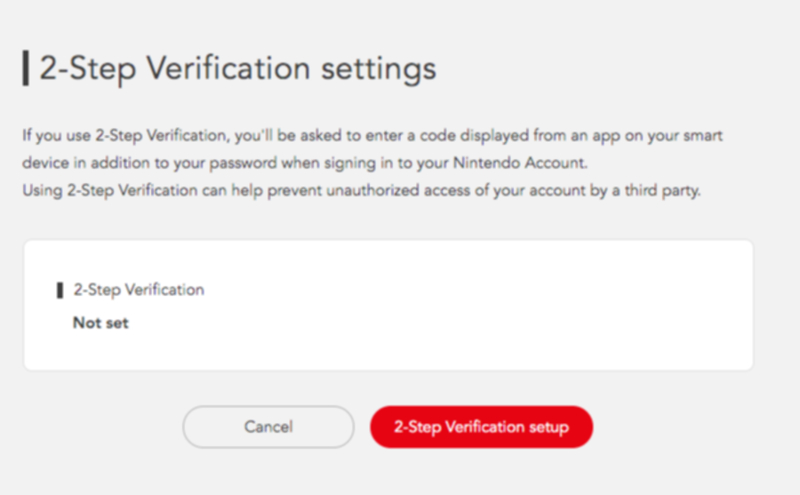
Task: Start the red 2-Step Verification setup
Action: click(x=481, y=427)
